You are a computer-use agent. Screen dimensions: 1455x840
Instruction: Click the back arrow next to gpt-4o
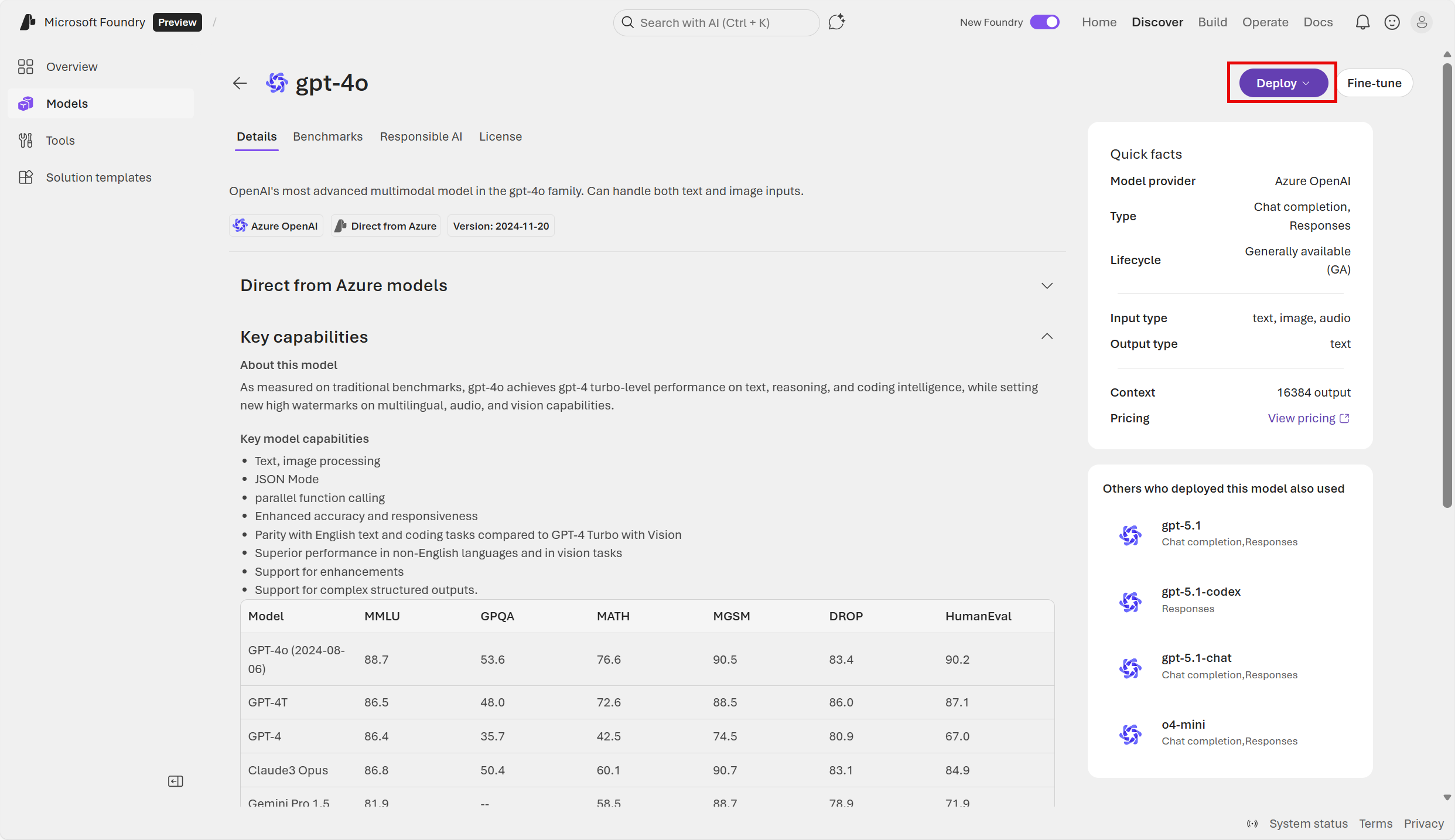[240, 83]
